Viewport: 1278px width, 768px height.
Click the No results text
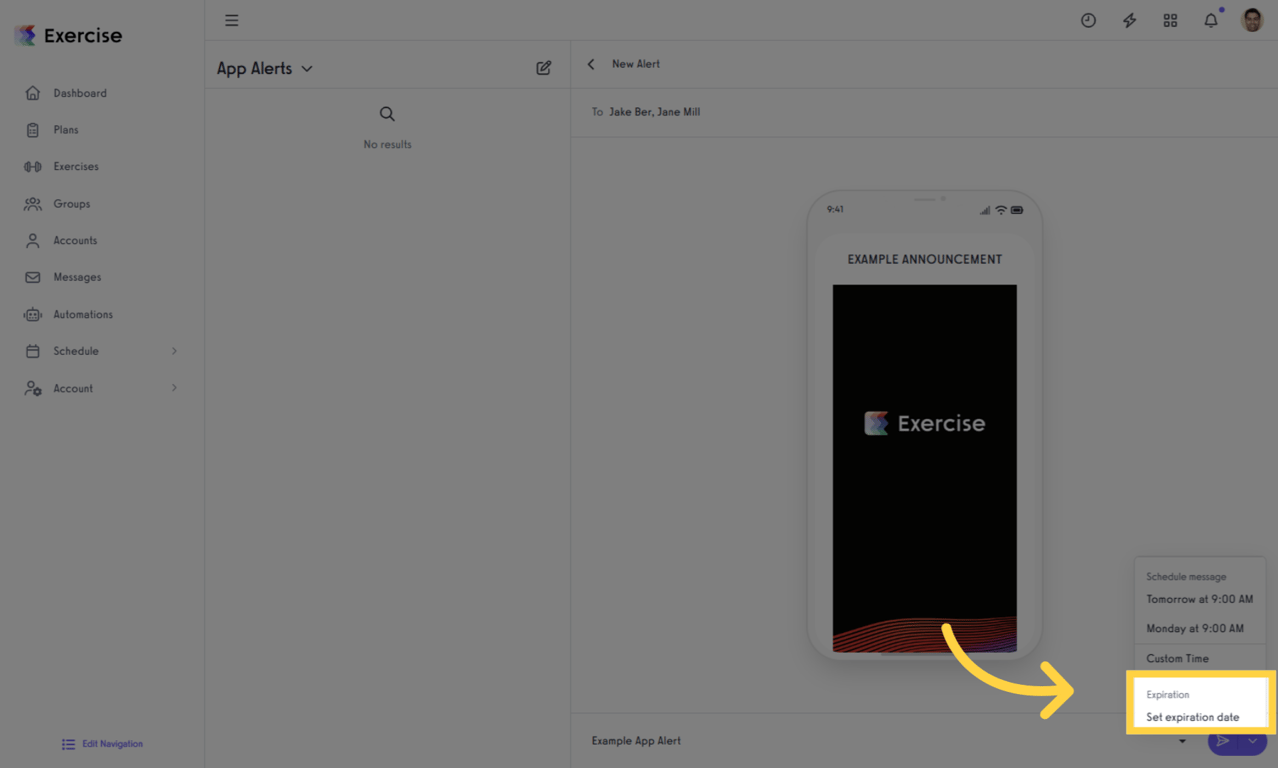coord(387,144)
